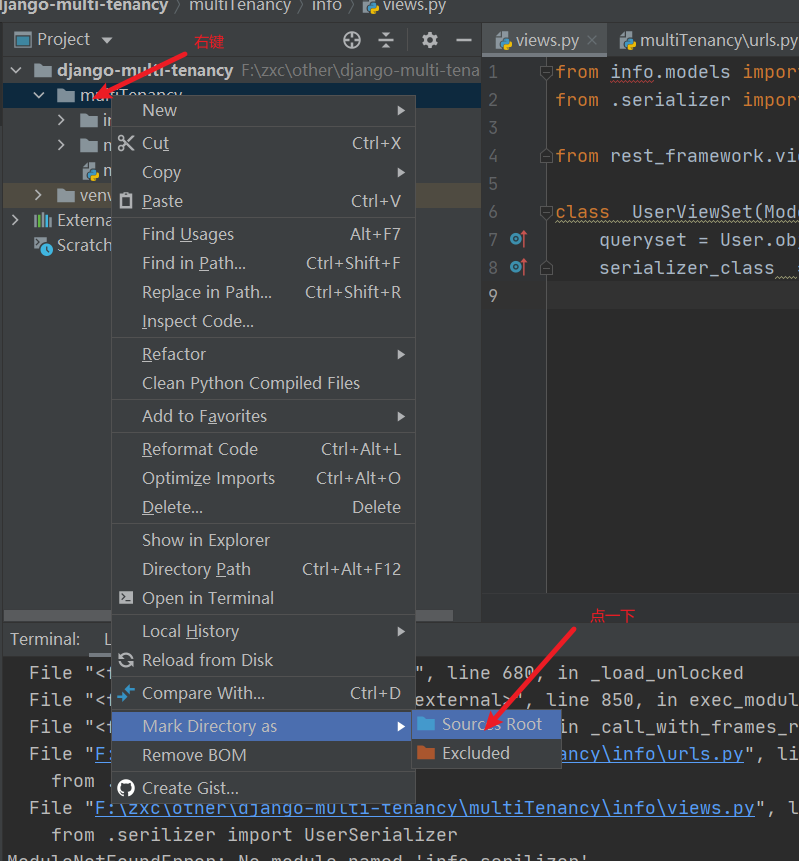Screen dimensions: 799x861
Task: Open the Project view dropdown
Action: [x=107, y=40]
